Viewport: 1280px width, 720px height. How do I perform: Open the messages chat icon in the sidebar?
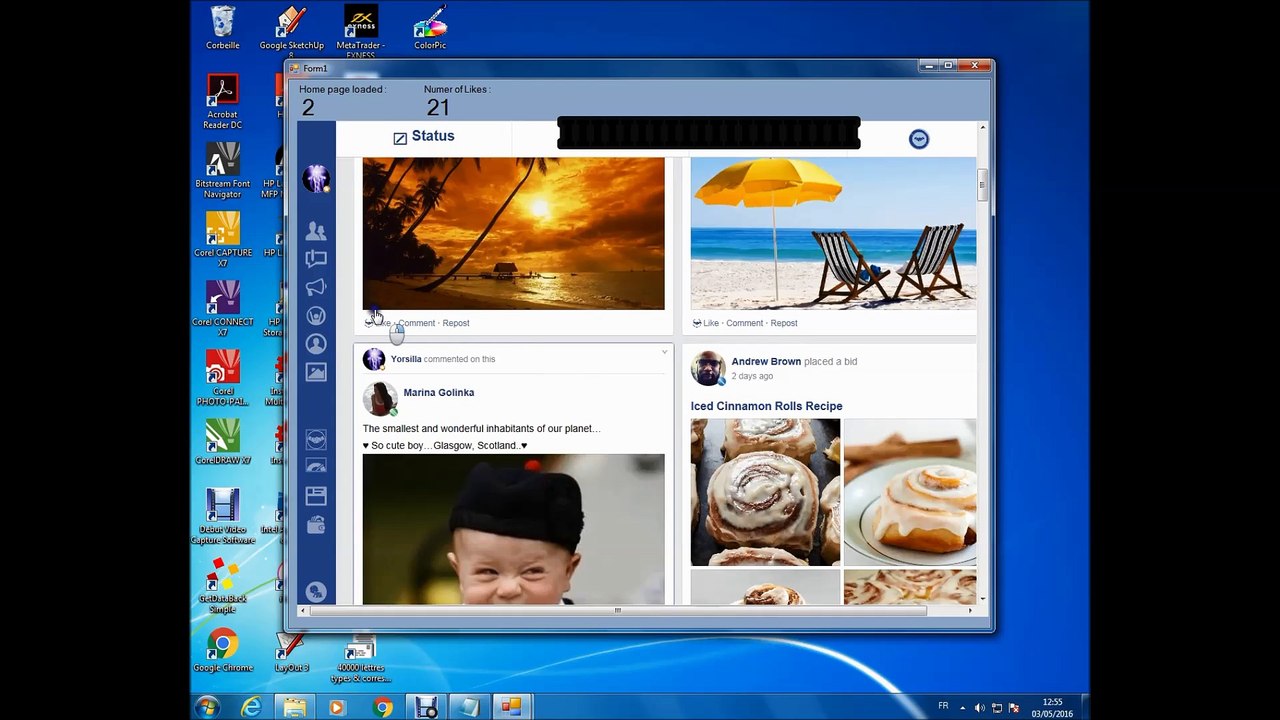coord(316,259)
